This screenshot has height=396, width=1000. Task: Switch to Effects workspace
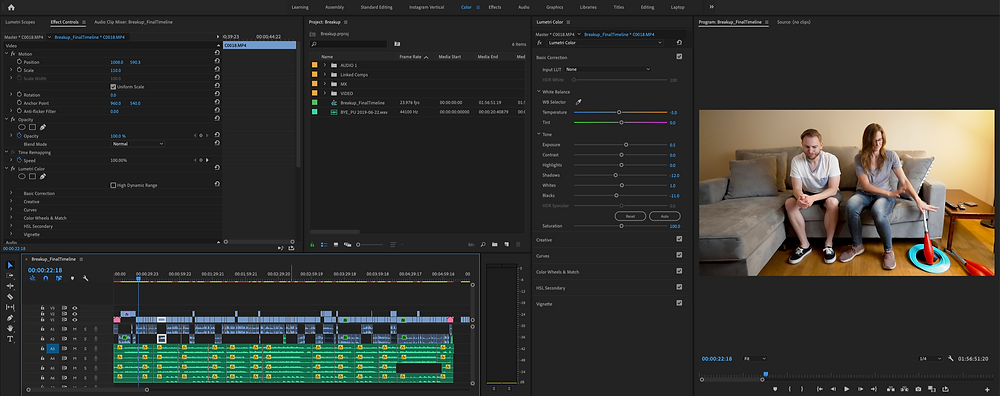point(495,7)
